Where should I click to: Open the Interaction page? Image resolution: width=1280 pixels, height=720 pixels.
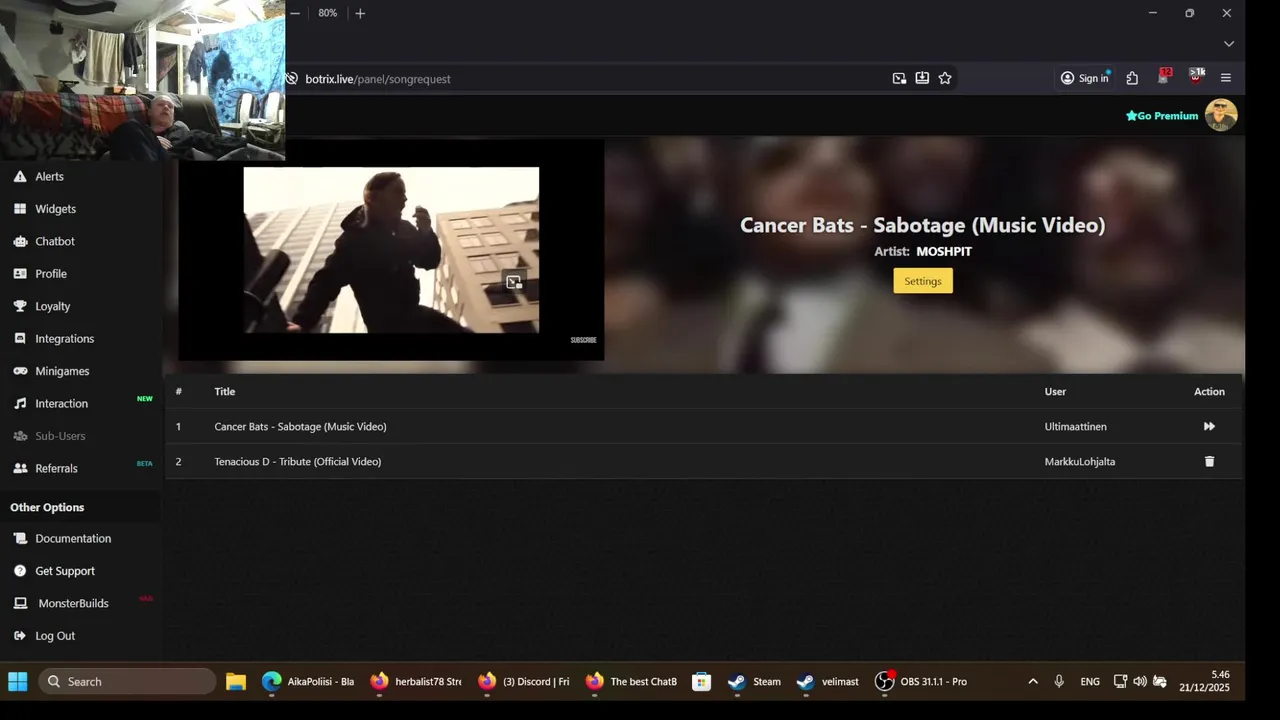point(62,404)
